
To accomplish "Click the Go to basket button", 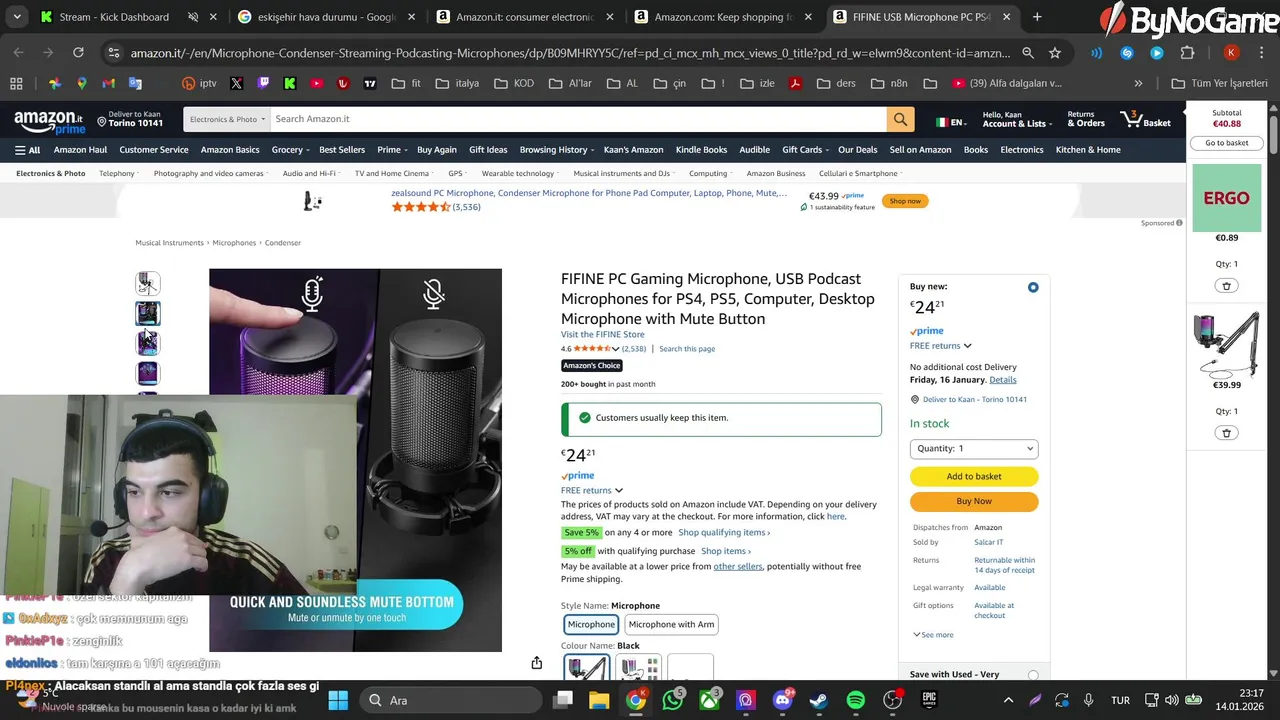I will pos(1226,143).
